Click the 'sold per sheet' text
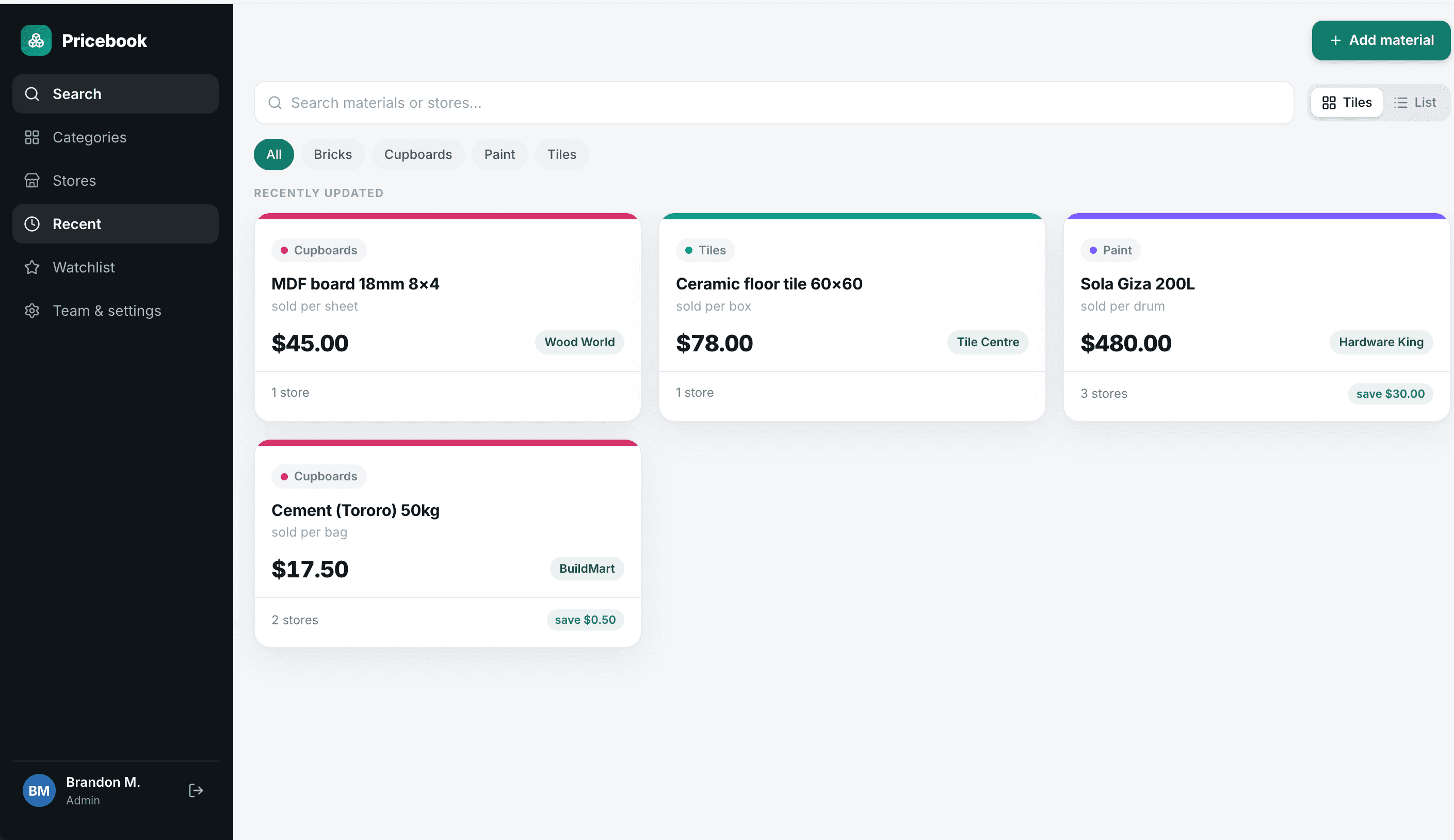Viewport: 1454px width, 840px height. click(314, 306)
